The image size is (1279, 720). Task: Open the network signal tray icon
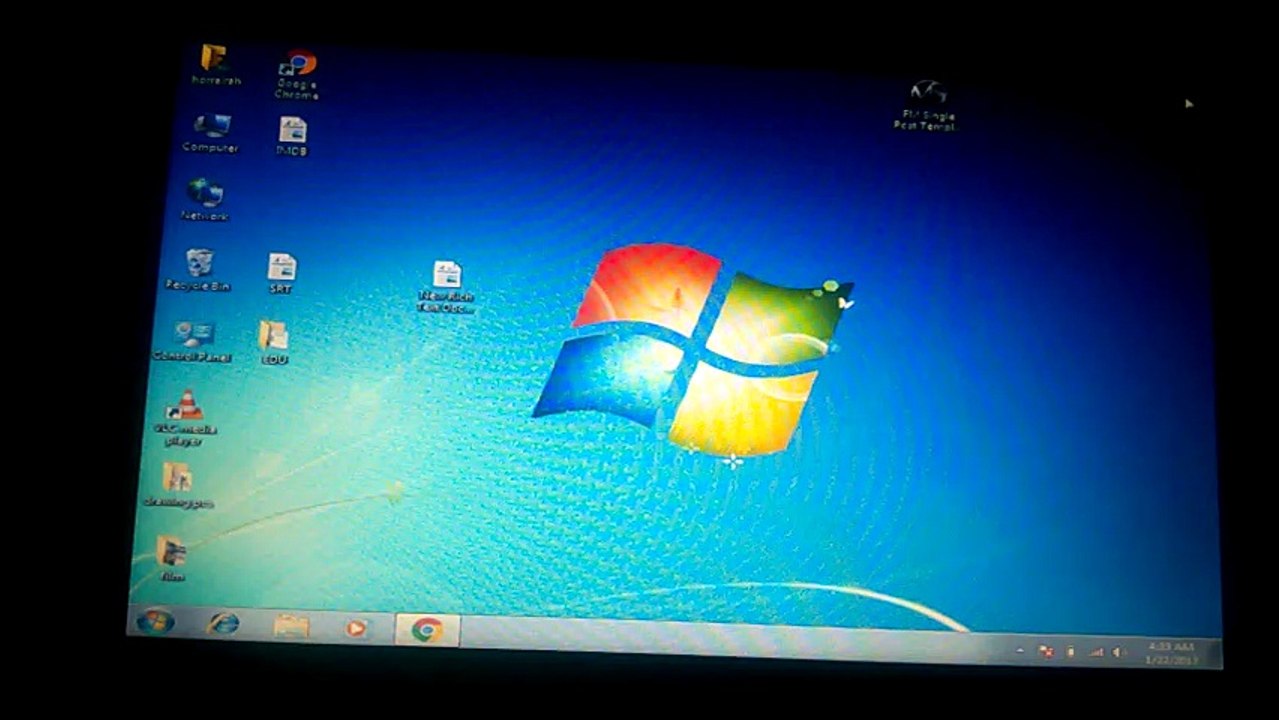coord(1095,652)
